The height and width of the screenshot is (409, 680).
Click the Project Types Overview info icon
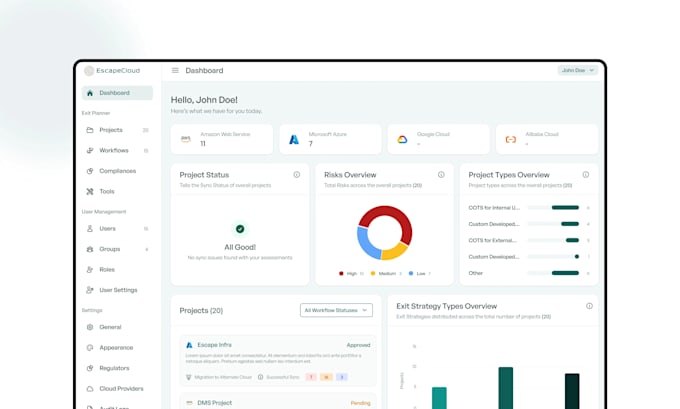tap(585, 175)
